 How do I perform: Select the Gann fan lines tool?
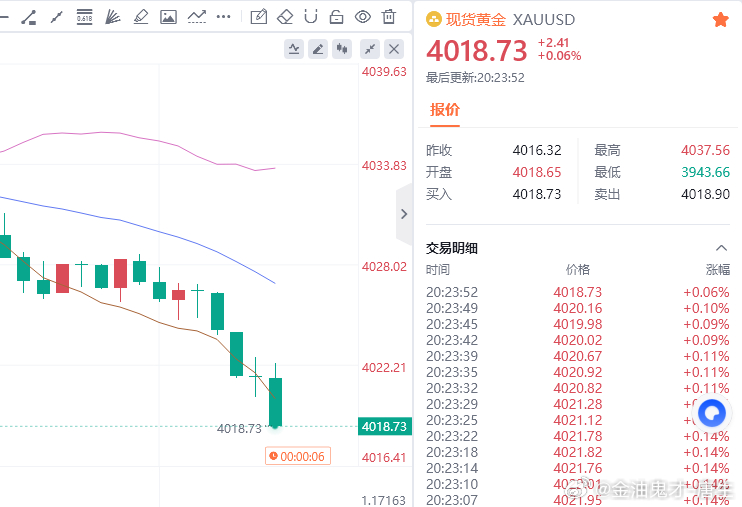coord(112,17)
